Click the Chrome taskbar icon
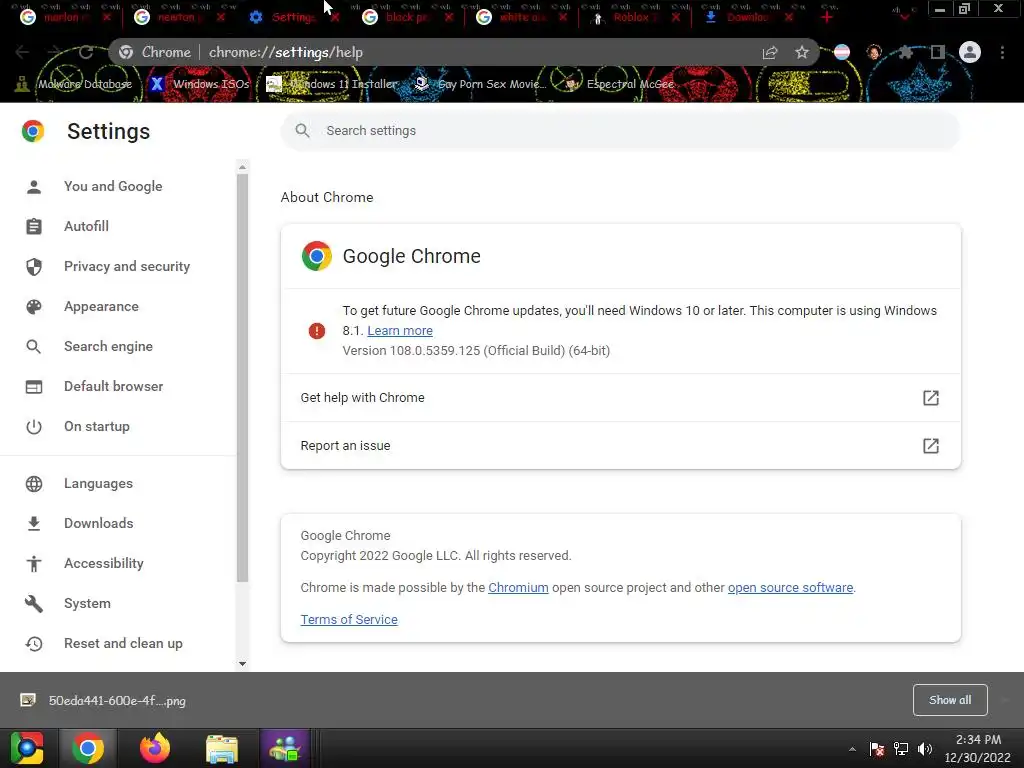Screen dimensions: 1024x768 point(88,748)
